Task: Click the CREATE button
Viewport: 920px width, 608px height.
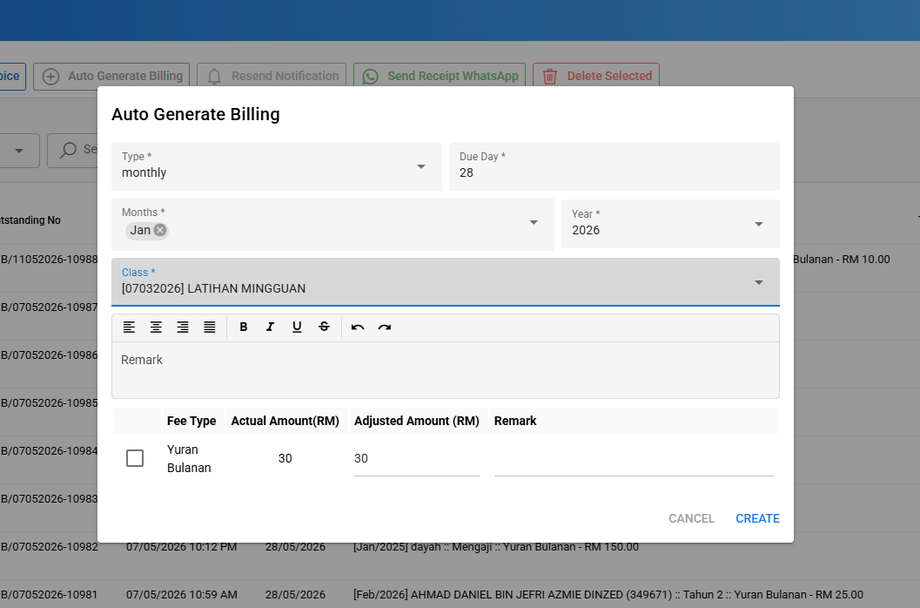Action: click(x=757, y=519)
